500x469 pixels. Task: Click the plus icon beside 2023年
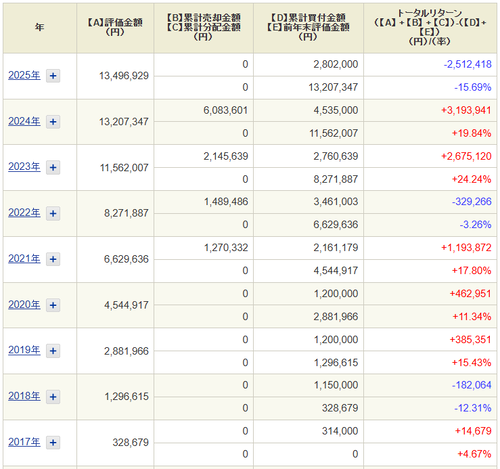(53, 167)
